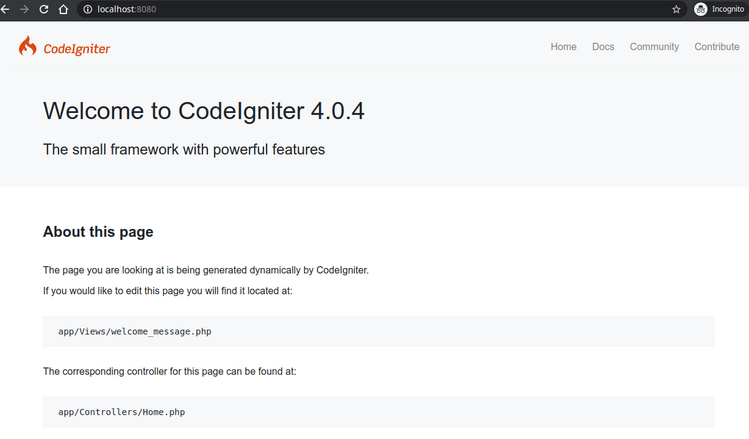
Task: Click the About this page heading
Action: click(x=98, y=232)
